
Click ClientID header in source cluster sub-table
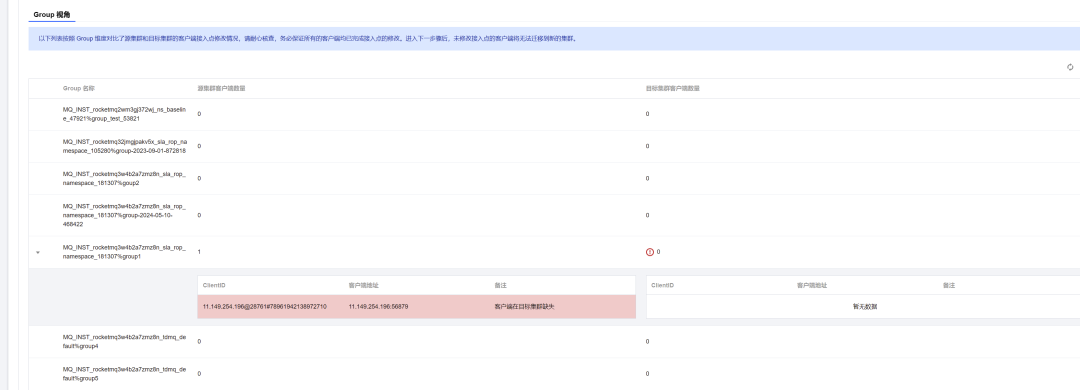214,285
